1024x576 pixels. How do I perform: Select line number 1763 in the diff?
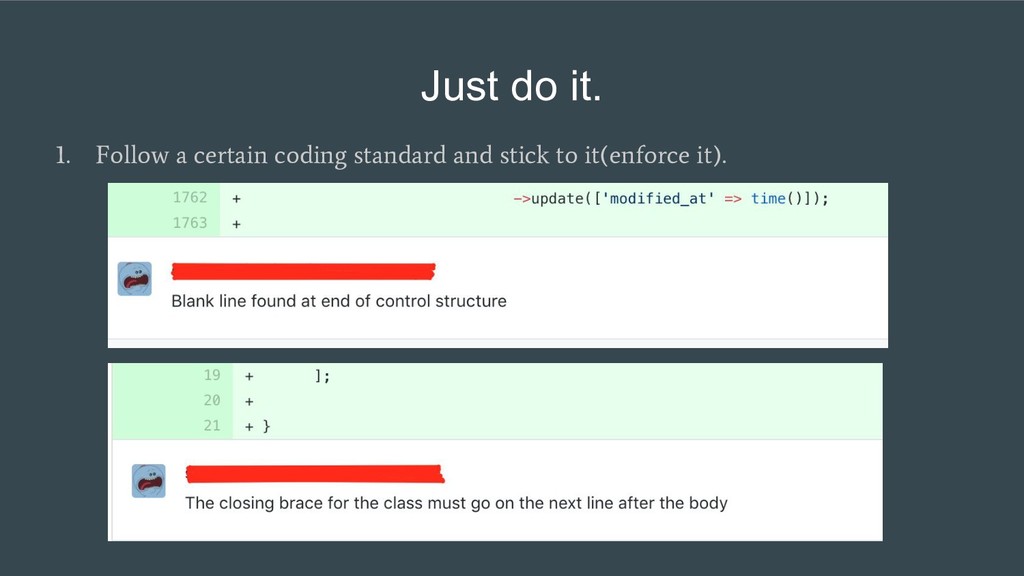pos(189,223)
